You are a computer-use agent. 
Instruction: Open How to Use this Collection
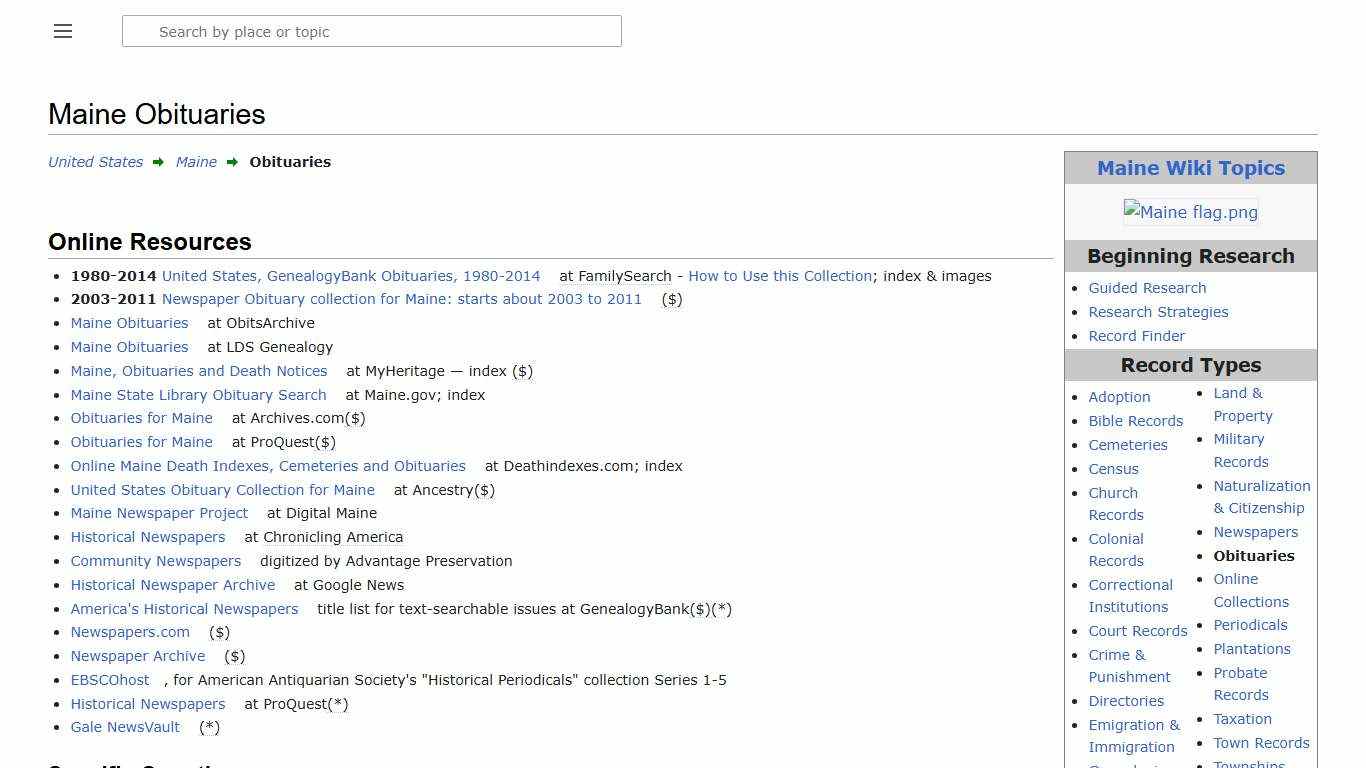coord(780,276)
